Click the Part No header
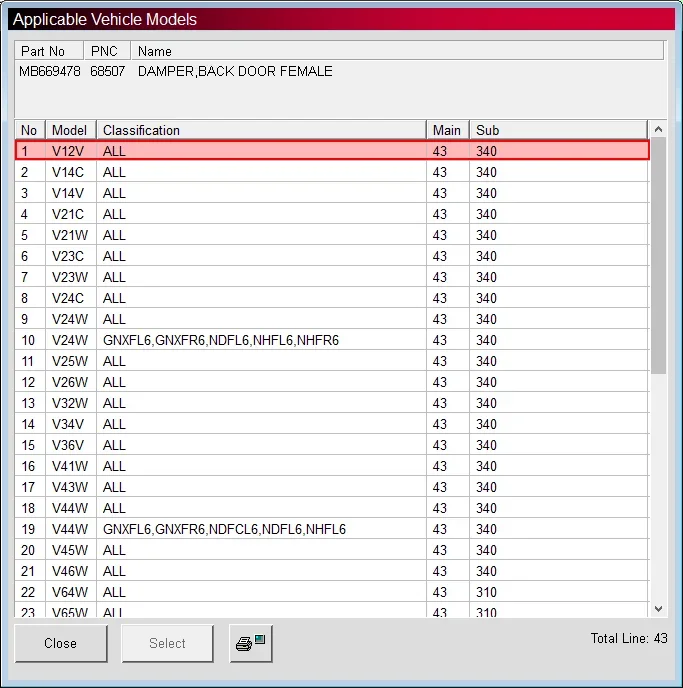This screenshot has width=683, height=688. (x=49, y=51)
